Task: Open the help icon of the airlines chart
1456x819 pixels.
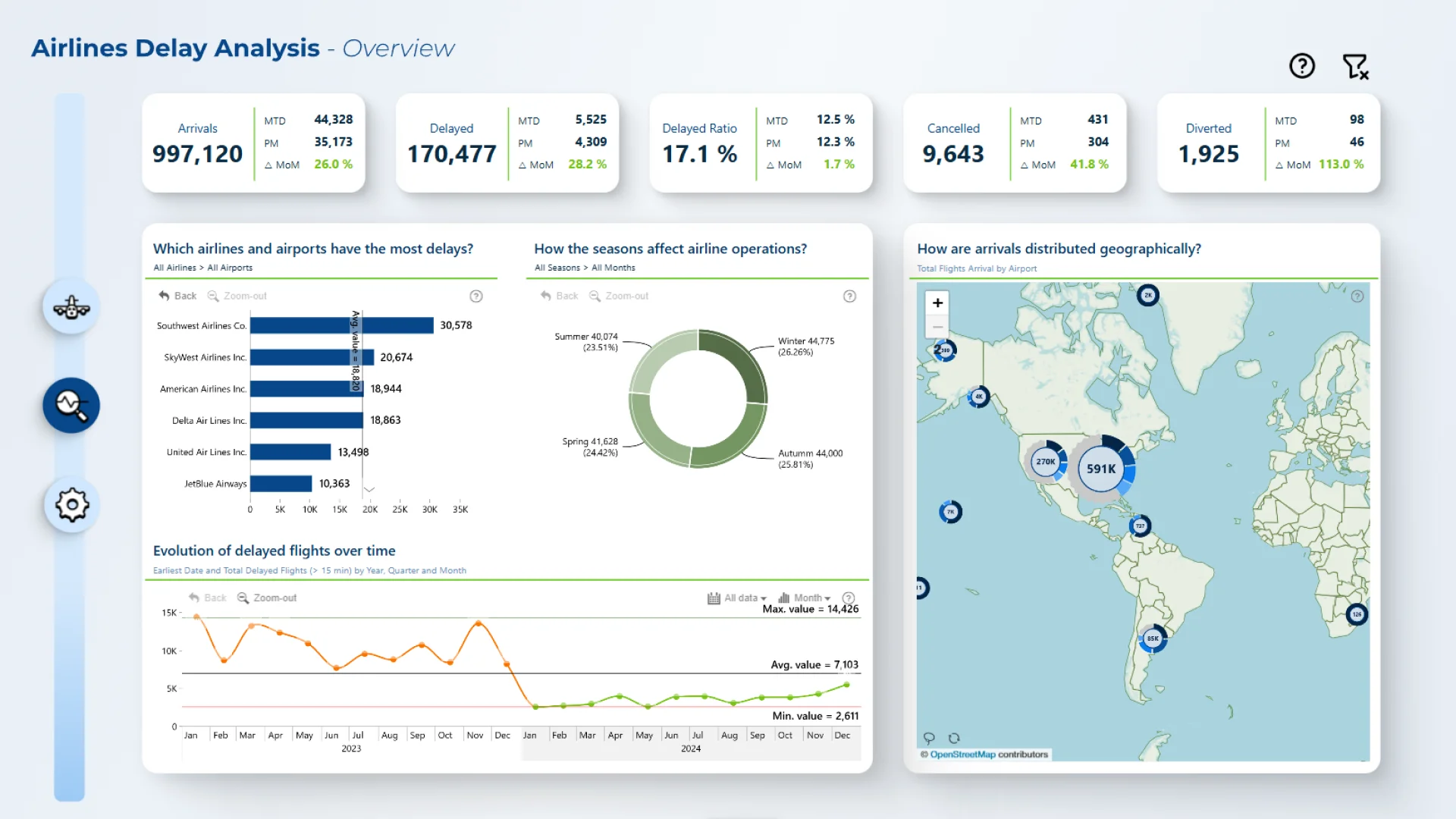Action: tap(476, 297)
